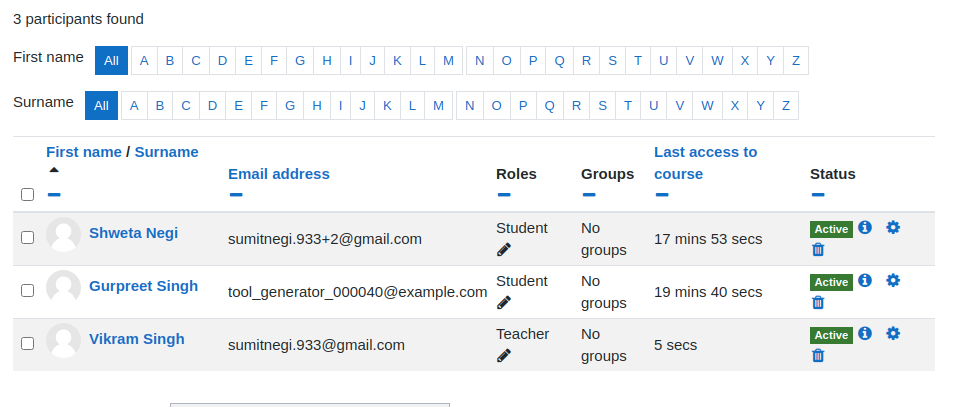The width and height of the screenshot is (953, 407).
Task: Collapse the Status column
Action: coord(817,195)
